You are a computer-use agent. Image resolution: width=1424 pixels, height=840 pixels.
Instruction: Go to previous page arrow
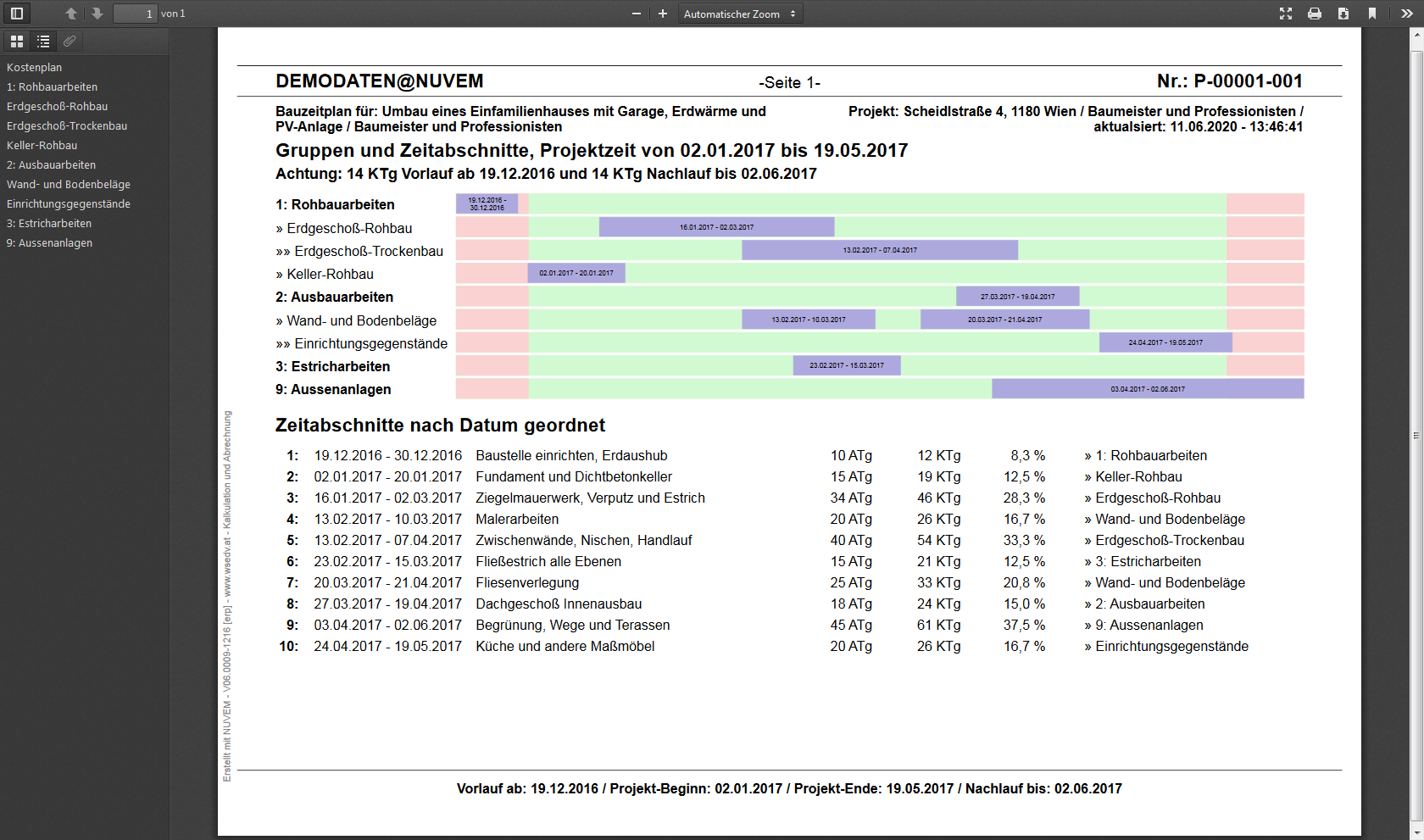coord(71,14)
